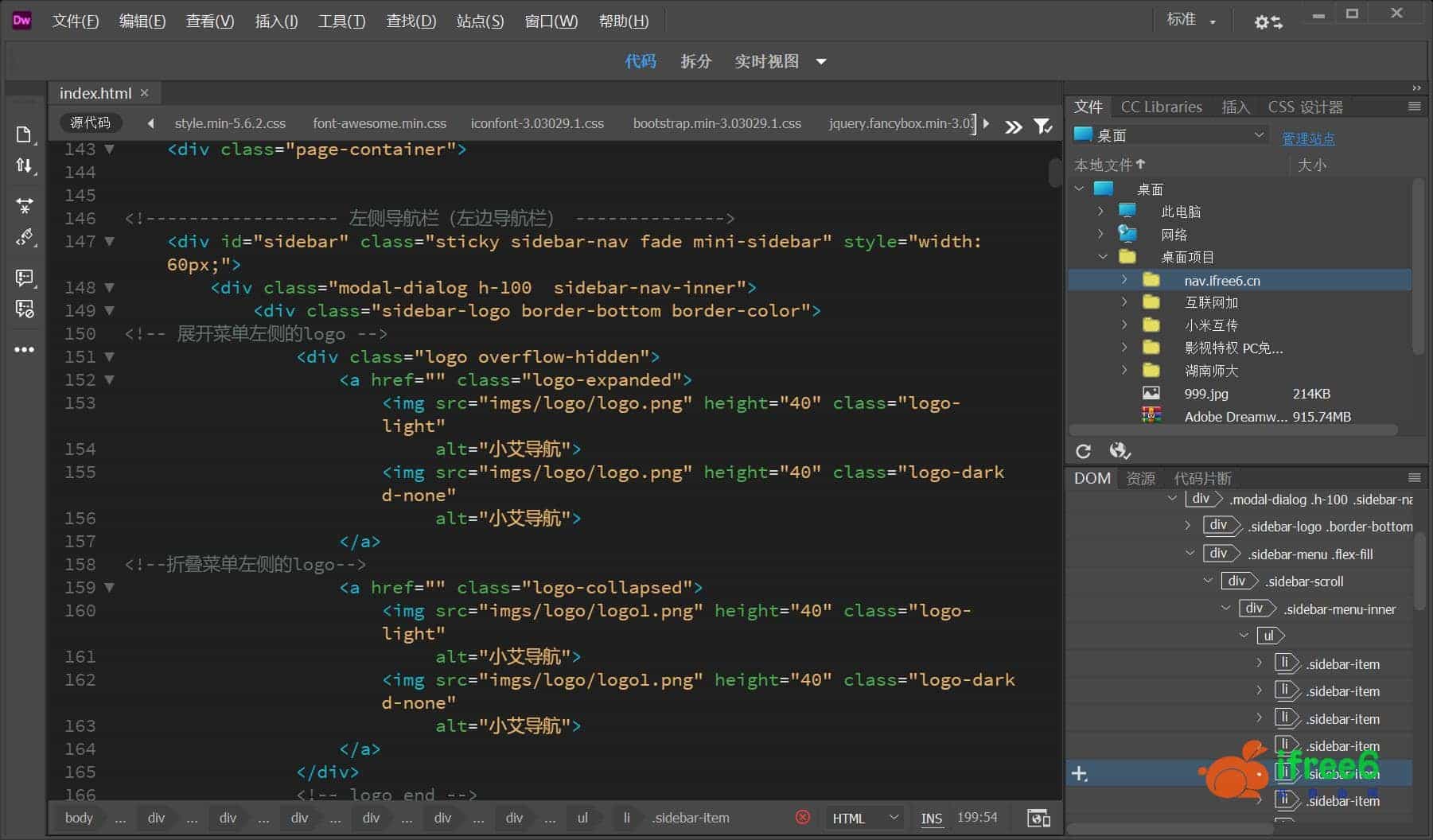Expand the nav.ifree6.cn folder

coord(1124,280)
